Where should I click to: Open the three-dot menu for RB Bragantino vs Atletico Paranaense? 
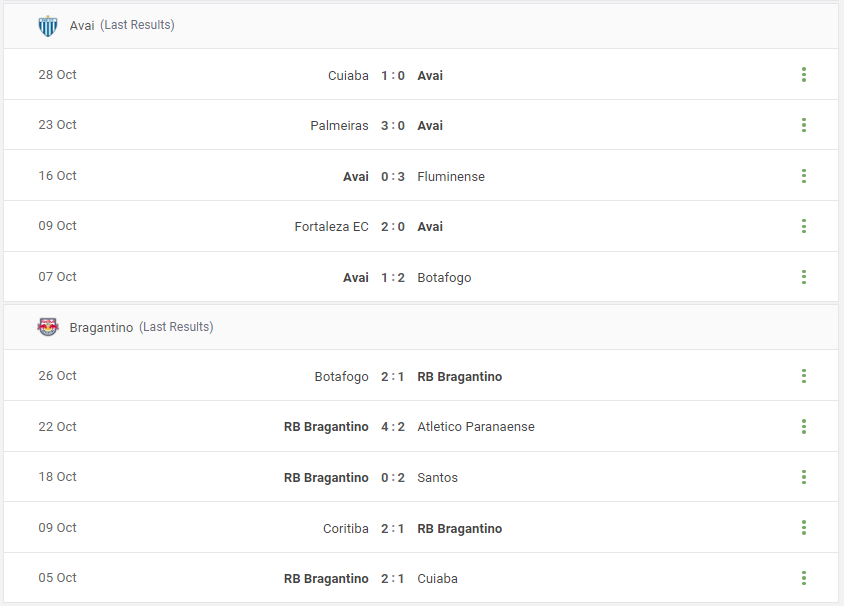coord(804,427)
